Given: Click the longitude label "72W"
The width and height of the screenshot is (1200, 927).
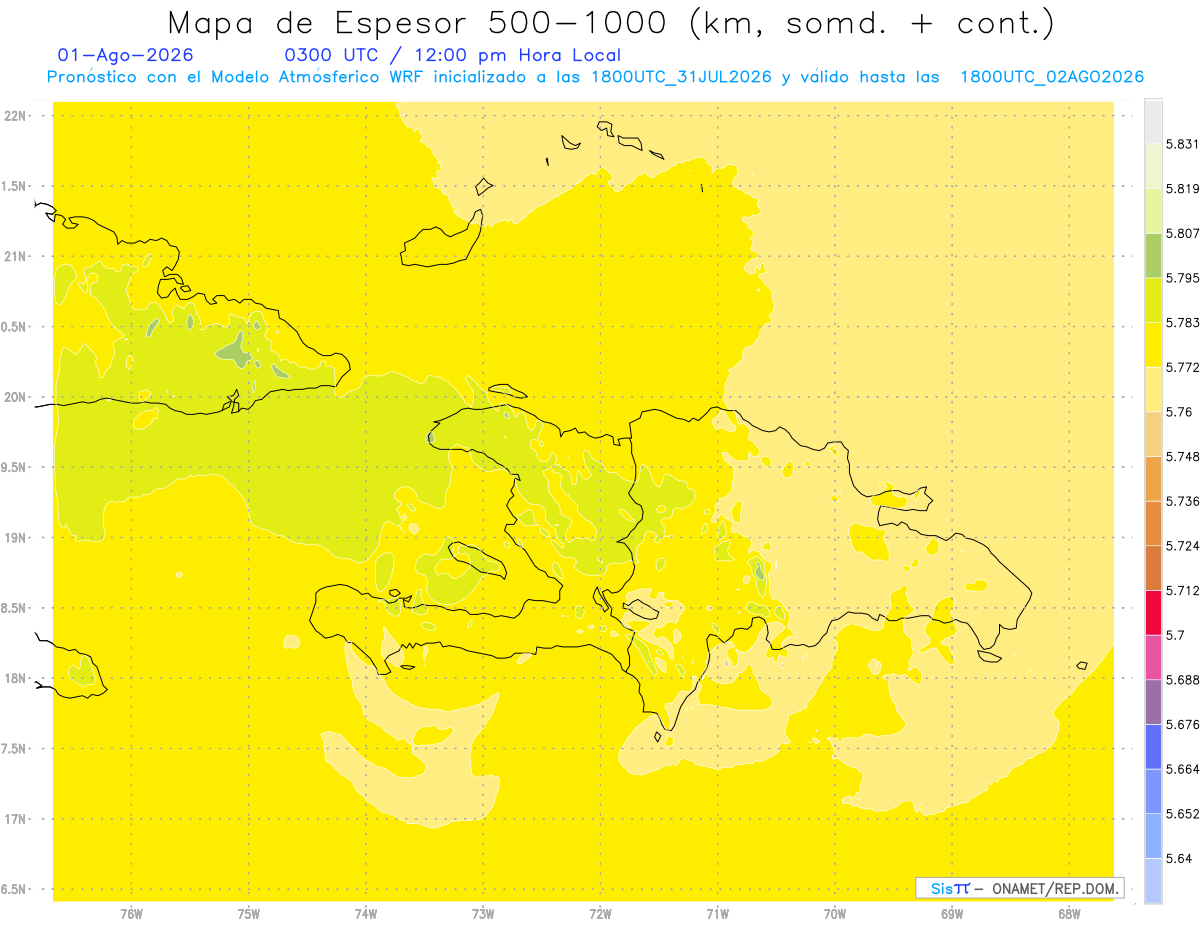Looking at the screenshot, I should tap(600, 914).
